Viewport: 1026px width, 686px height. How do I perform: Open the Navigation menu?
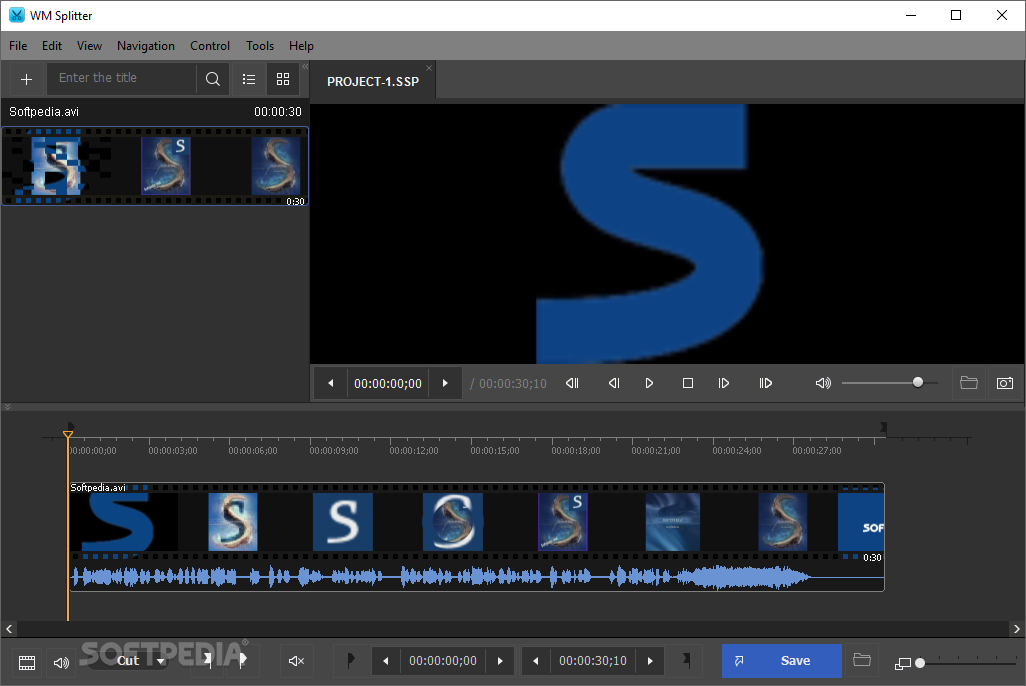click(x=146, y=46)
